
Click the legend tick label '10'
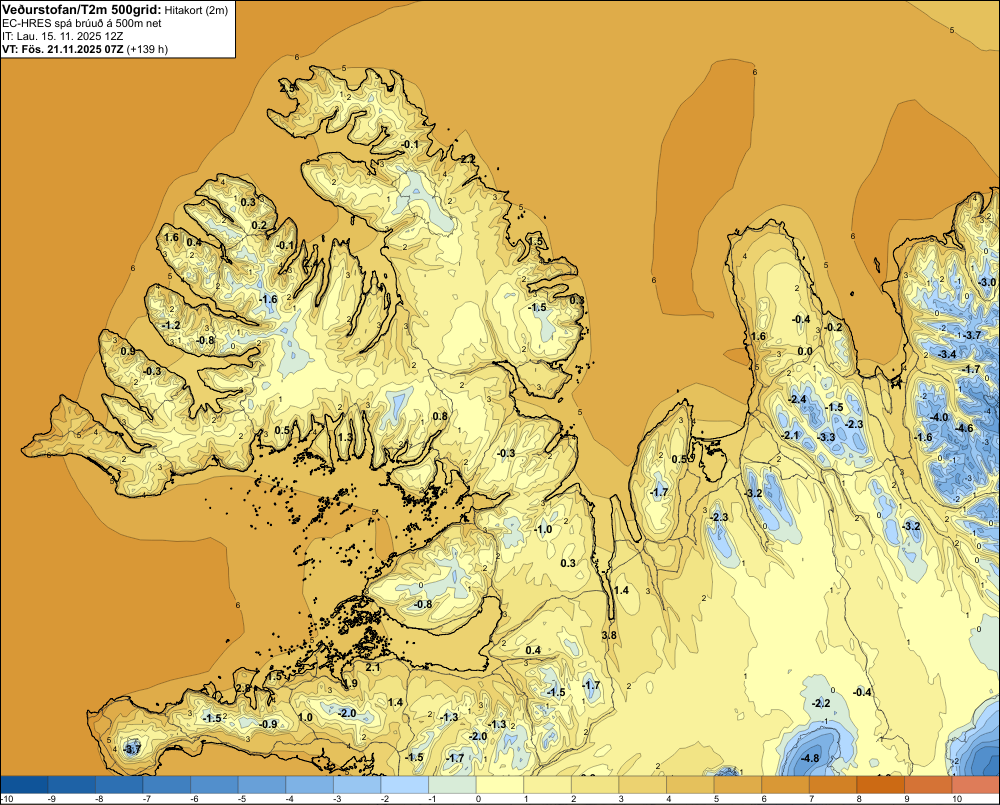click(956, 799)
